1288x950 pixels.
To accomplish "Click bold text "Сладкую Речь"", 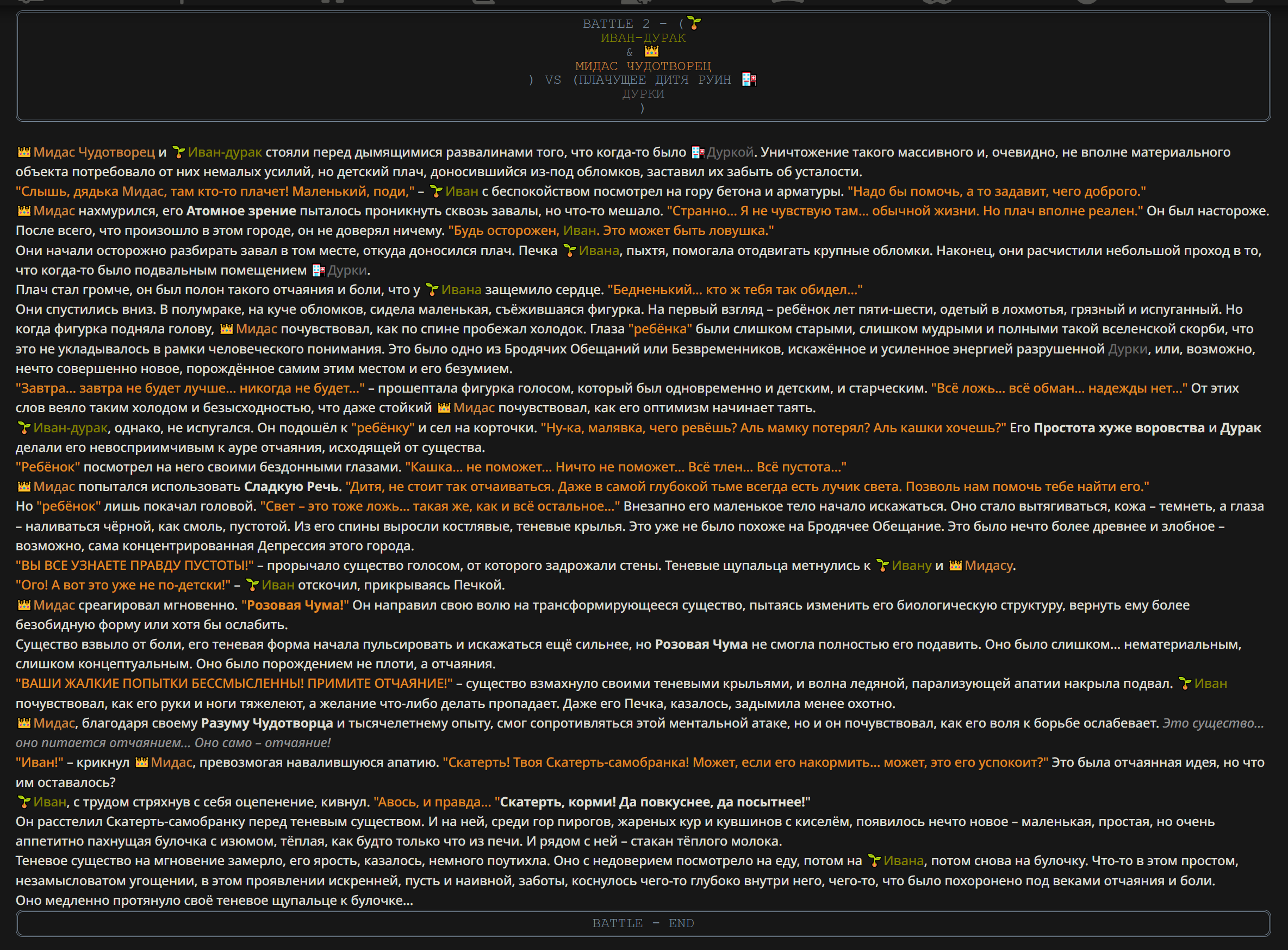I will [x=291, y=486].
